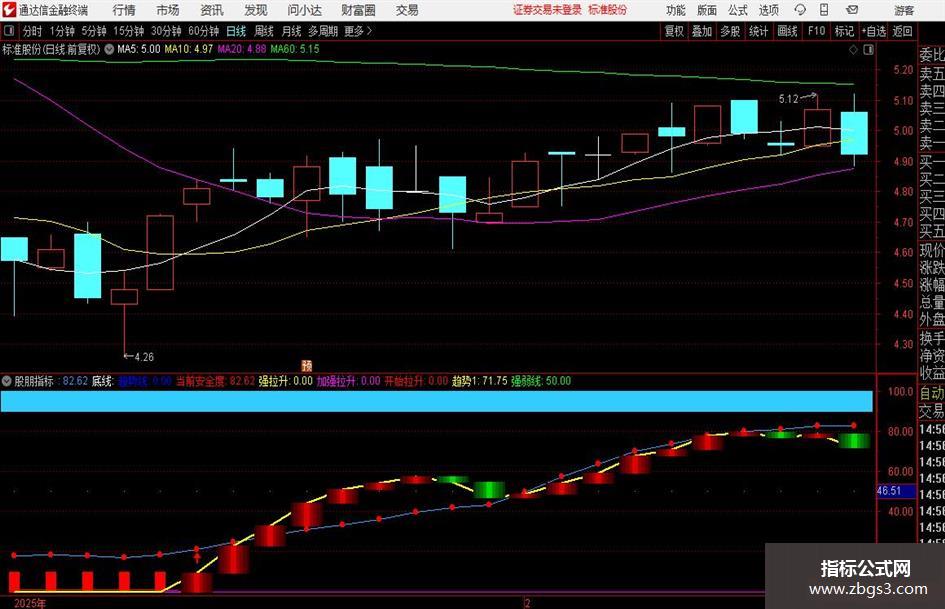Click the 预 marker below the candlesticks
Screen dimensions: 945x609
pos(307,365)
